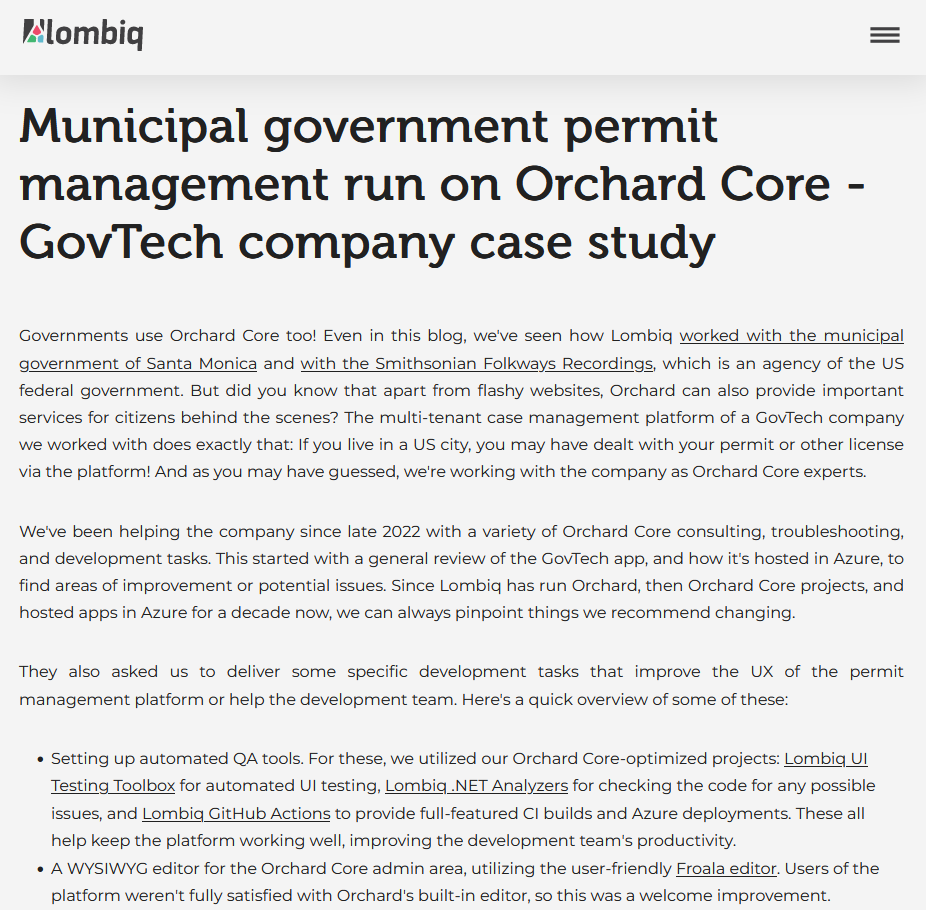Open the Lombiq GitHub Actions link
Image resolution: width=926 pixels, height=910 pixels.
click(236, 813)
